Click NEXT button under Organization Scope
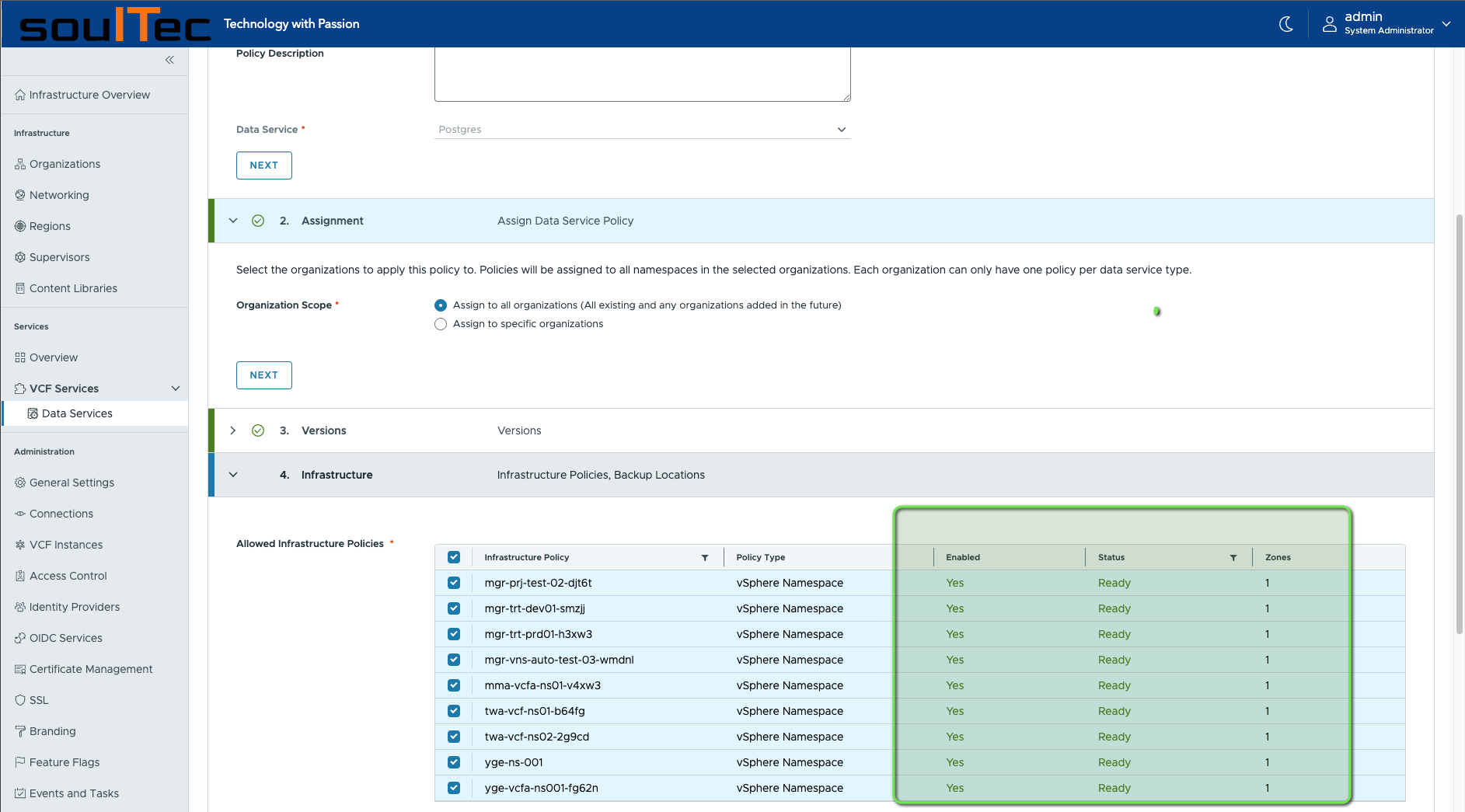This screenshot has width=1465, height=812. tap(263, 375)
